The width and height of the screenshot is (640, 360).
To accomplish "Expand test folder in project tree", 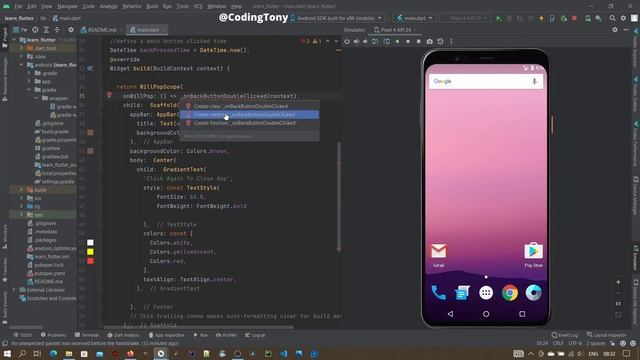I will click(22, 215).
